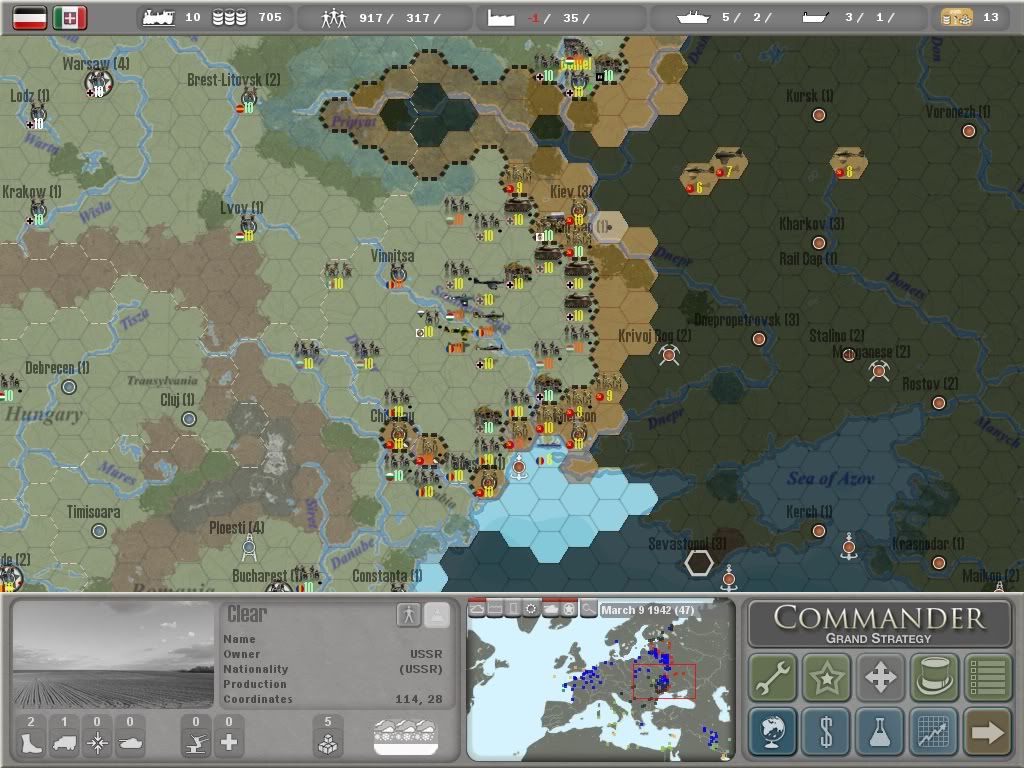Click the truck movement cost icon
This screenshot has height=768, width=1024.
(x=64, y=743)
